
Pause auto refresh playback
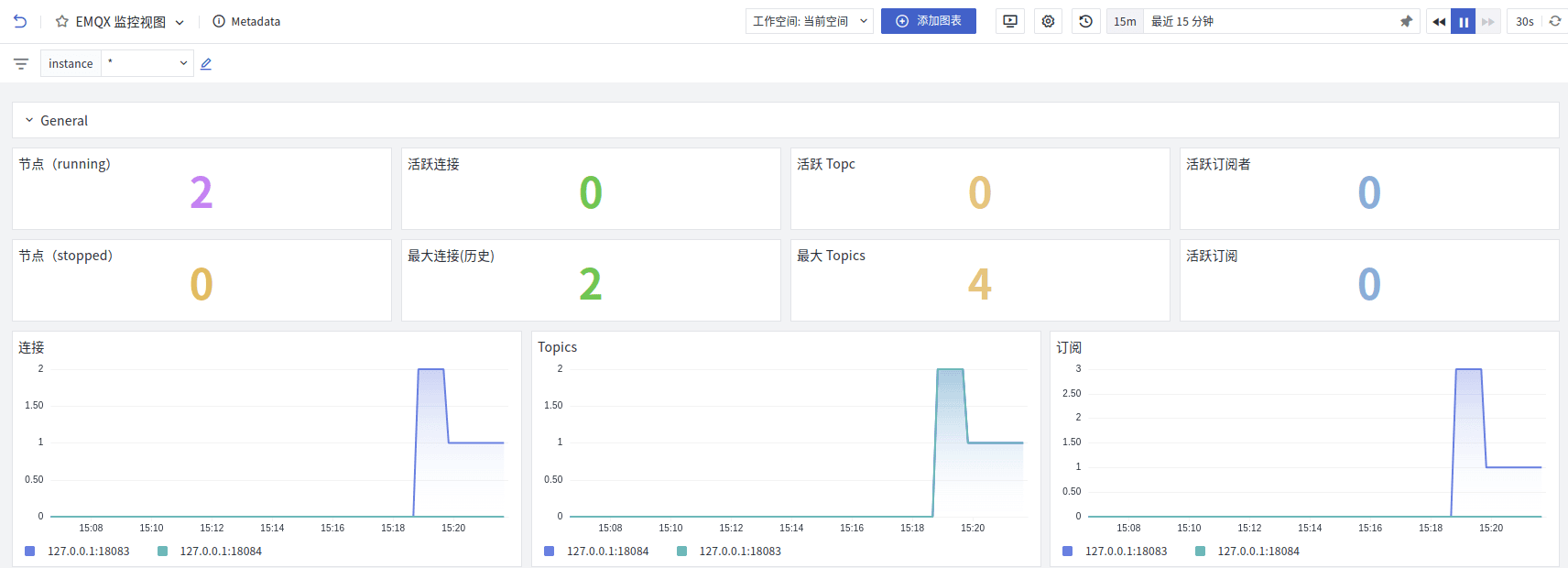point(1464,21)
